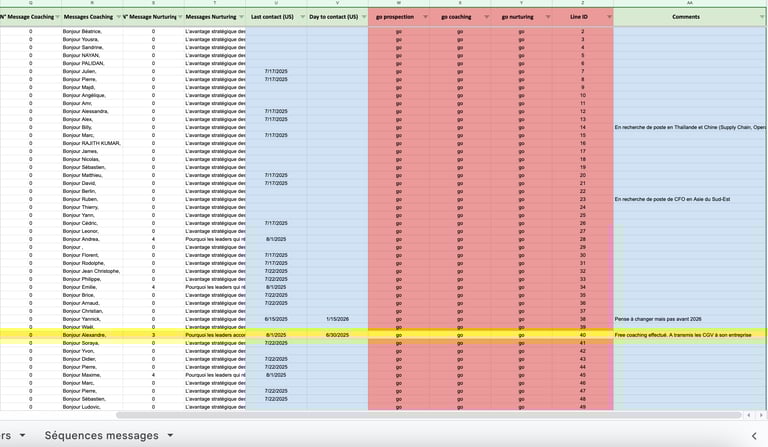Select column W header letter

coord(399,3)
